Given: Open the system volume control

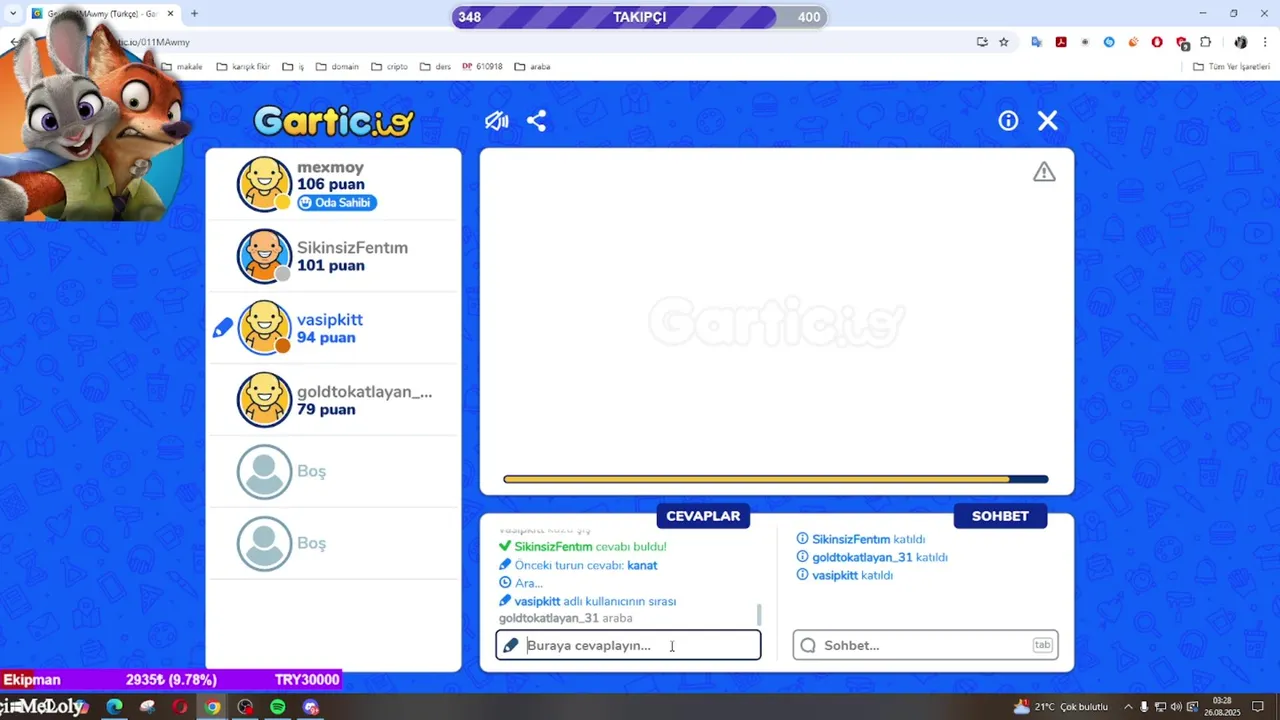Looking at the screenshot, I should 1176,707.
